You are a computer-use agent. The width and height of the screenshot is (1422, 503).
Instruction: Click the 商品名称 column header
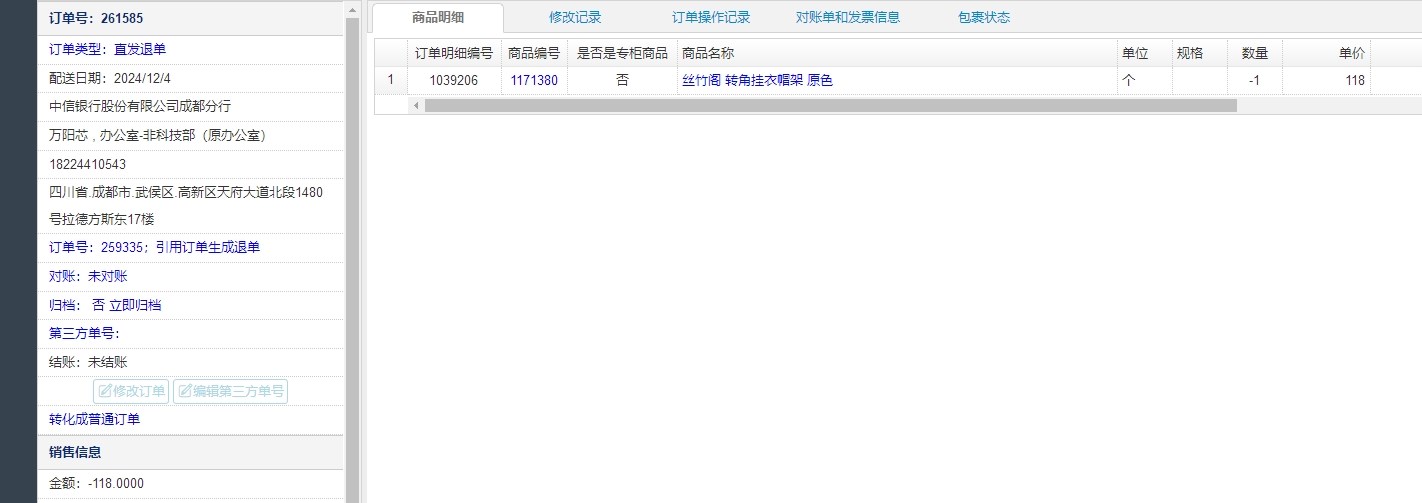tap(897, 53)
